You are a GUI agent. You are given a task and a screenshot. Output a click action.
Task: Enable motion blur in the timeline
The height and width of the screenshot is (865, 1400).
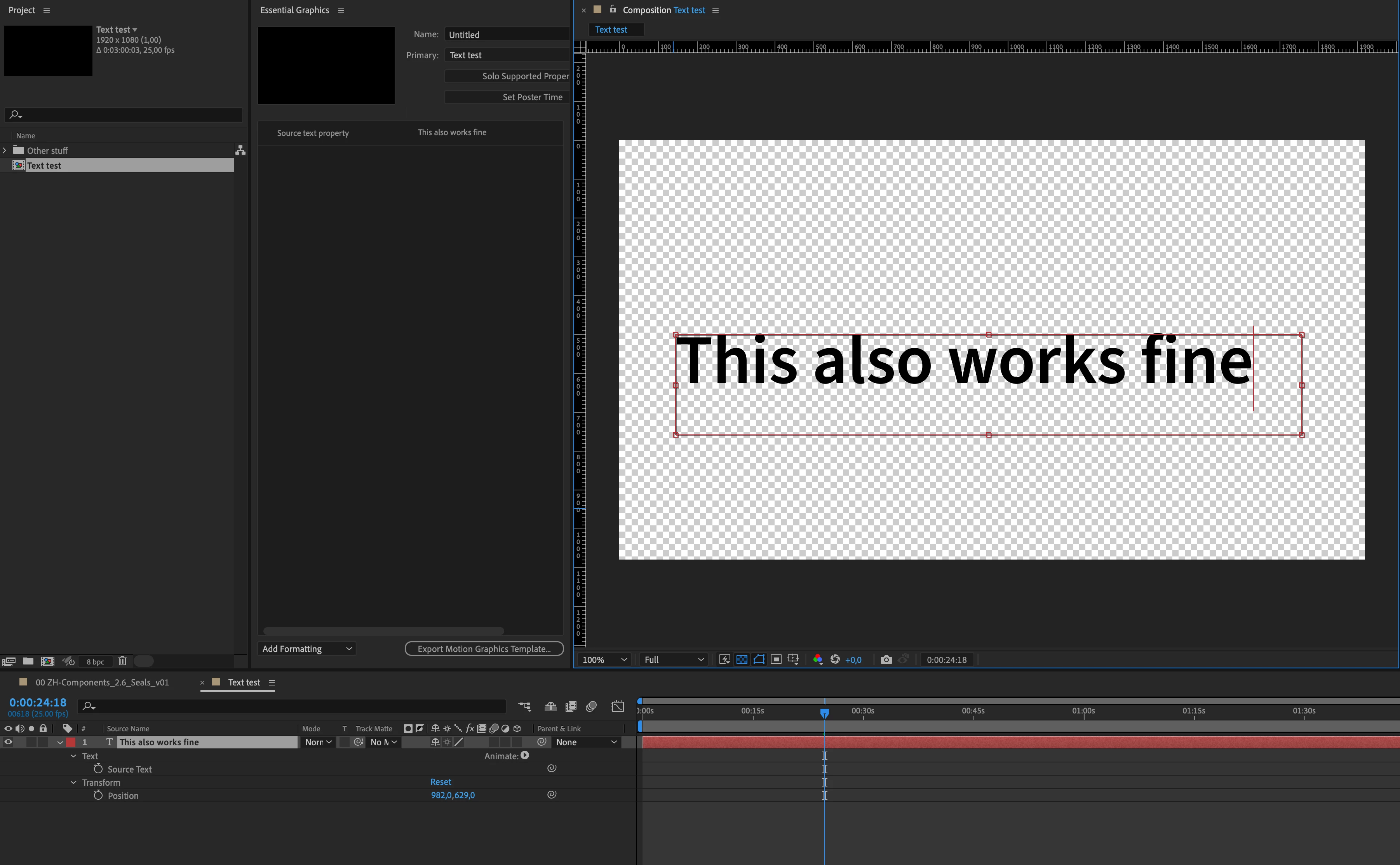click(x=591, y=706)
